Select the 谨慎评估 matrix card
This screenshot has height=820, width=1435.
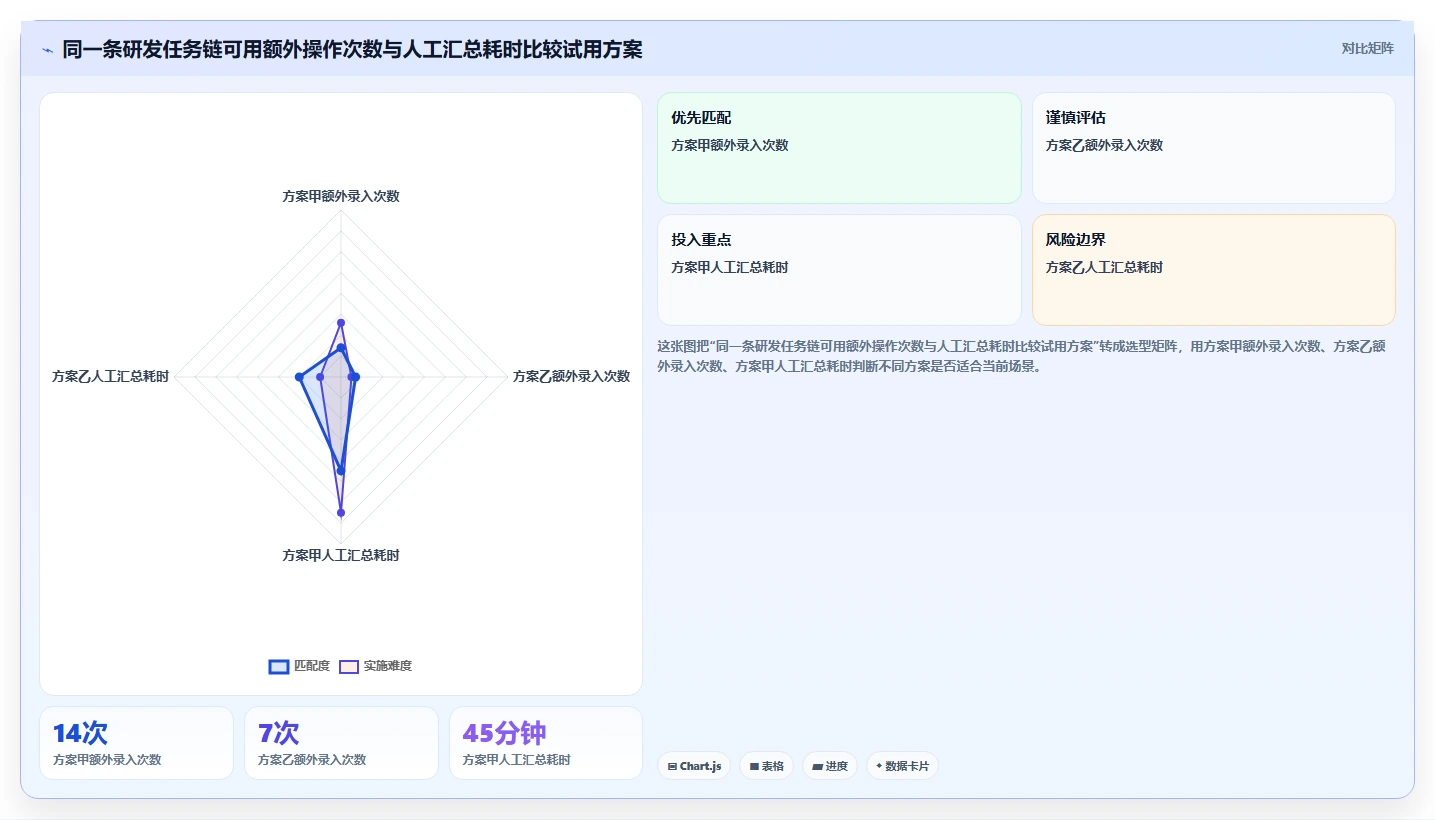[1213, 148]
